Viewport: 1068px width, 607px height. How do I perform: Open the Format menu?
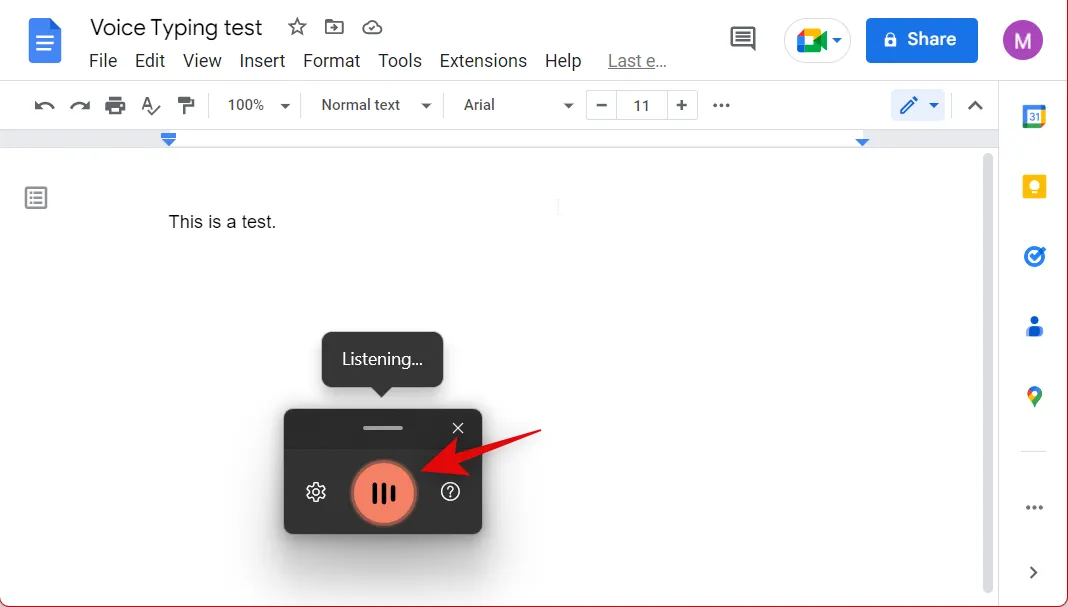click(x=332, y=61)
